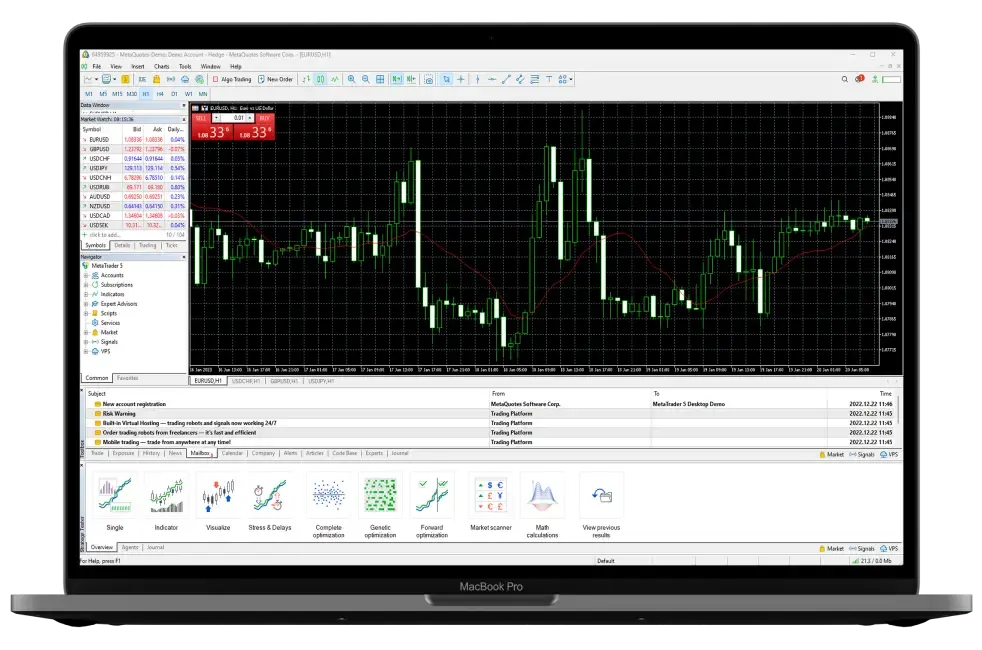This screenshot has width=982, height=650.
Task: Toggle candlestick chart type
Action: click(x=321, y=80)
